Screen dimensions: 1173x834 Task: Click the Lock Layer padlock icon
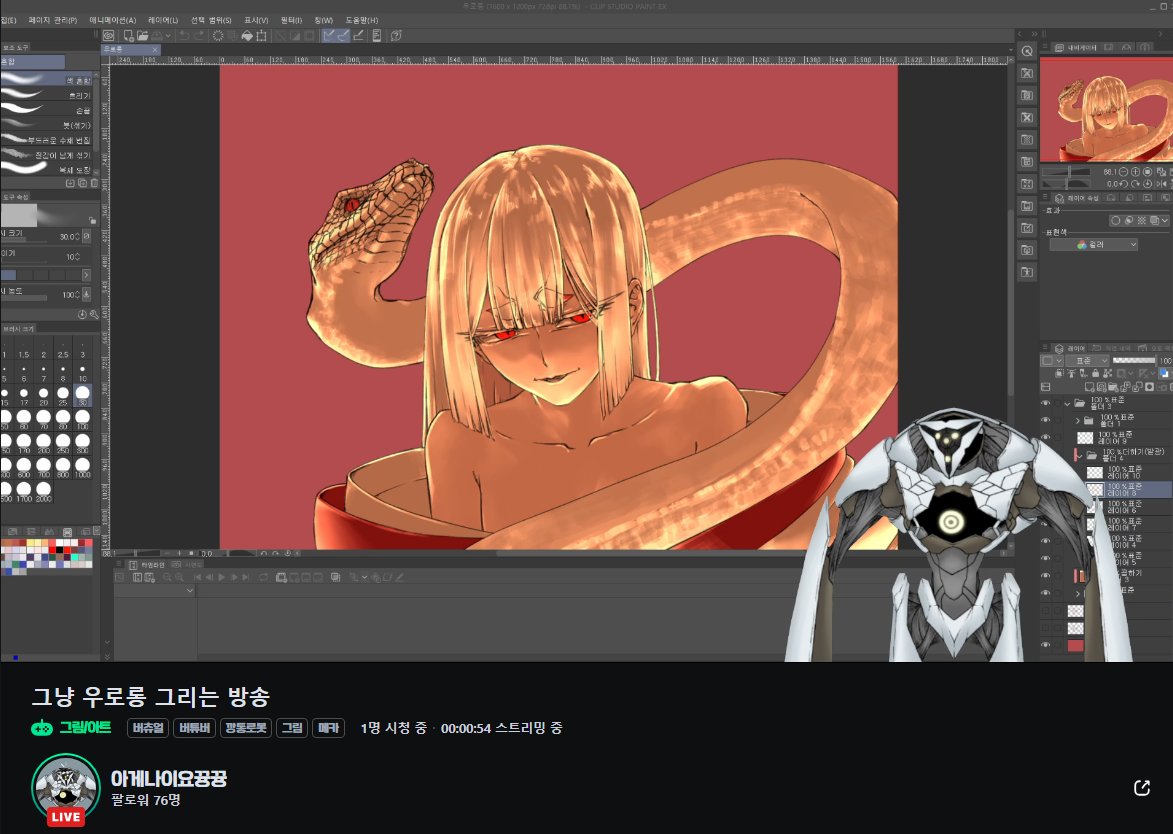pos(1095,373)
